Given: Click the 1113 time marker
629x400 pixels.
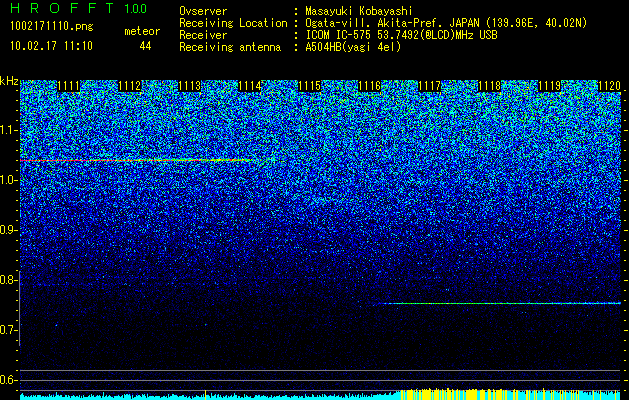Looking at the screenshot, I should click(189, 86).
